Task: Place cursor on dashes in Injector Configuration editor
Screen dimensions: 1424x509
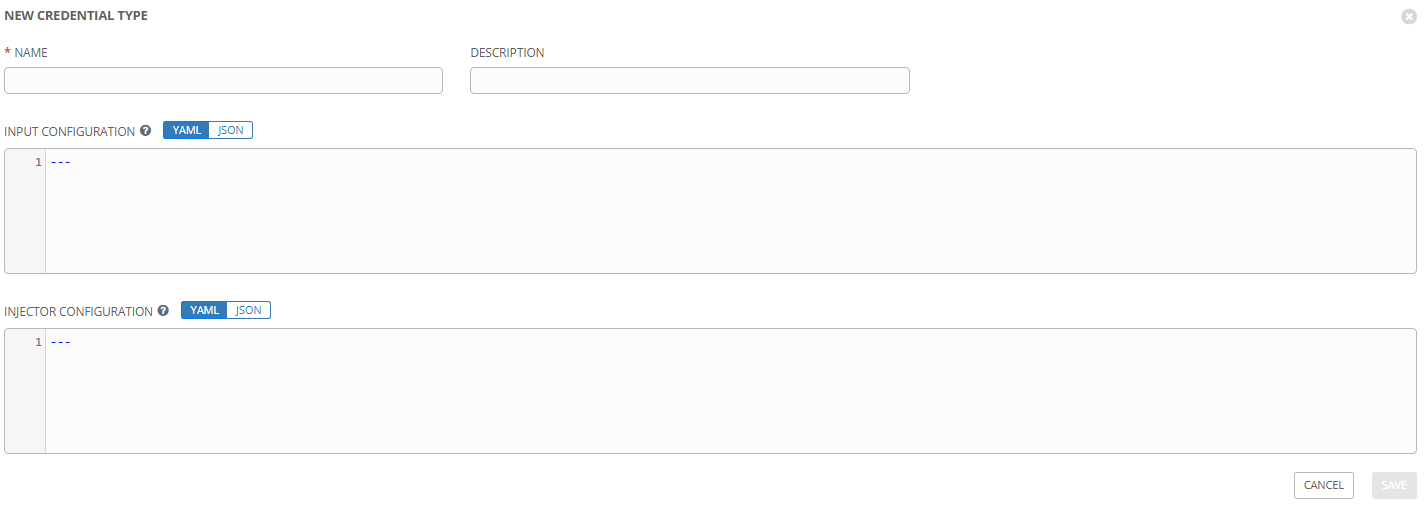Action: tap(60, 342)
